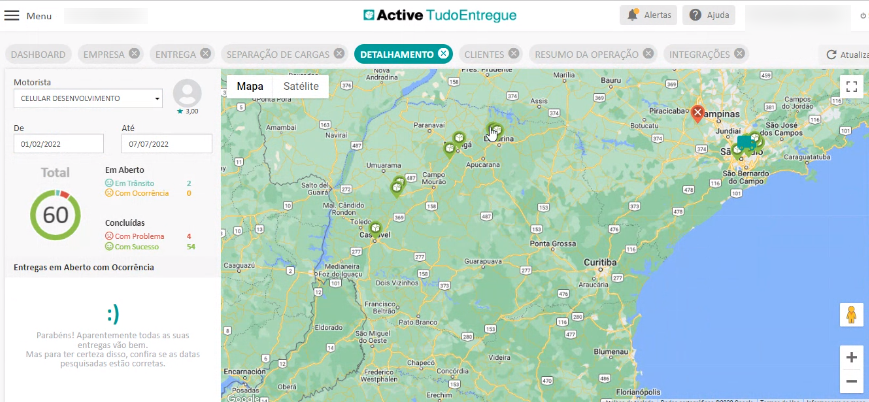Switch map to Mapa view
This screenshot has width=869, height=402.
(250, 87)
